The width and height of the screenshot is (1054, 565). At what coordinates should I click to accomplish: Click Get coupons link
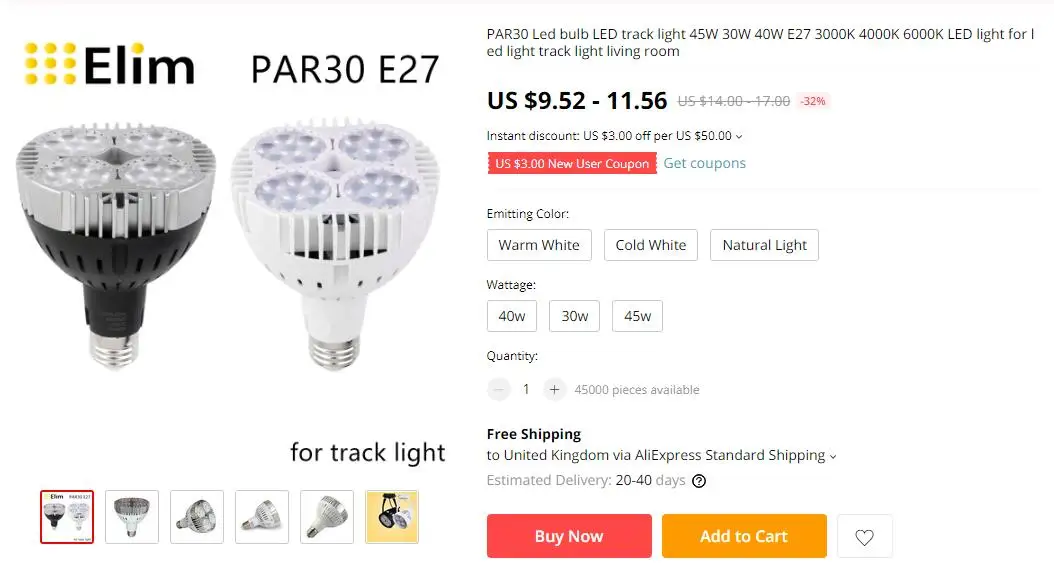pyautogui.click(x=704, y=163)
